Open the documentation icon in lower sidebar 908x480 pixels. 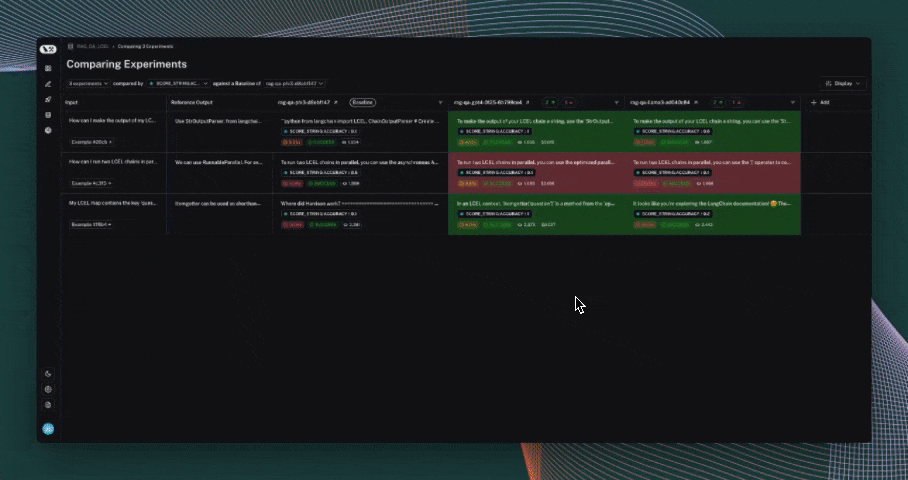pos(48,405)
